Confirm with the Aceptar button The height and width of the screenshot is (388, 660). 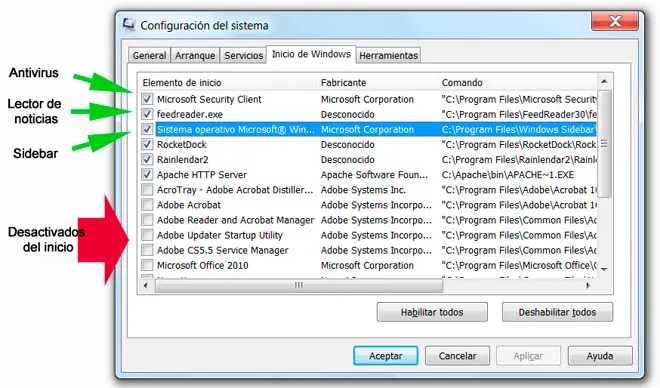(x=386, y=356)
